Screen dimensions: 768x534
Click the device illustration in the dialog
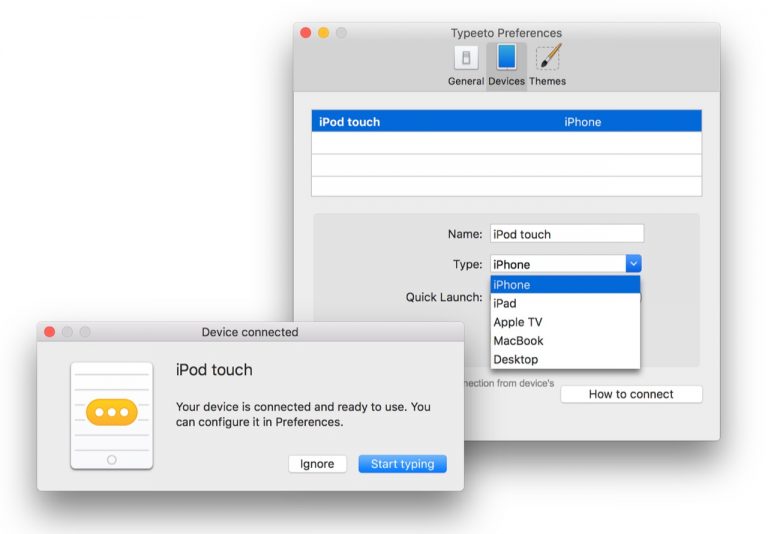tap(111, 415)
